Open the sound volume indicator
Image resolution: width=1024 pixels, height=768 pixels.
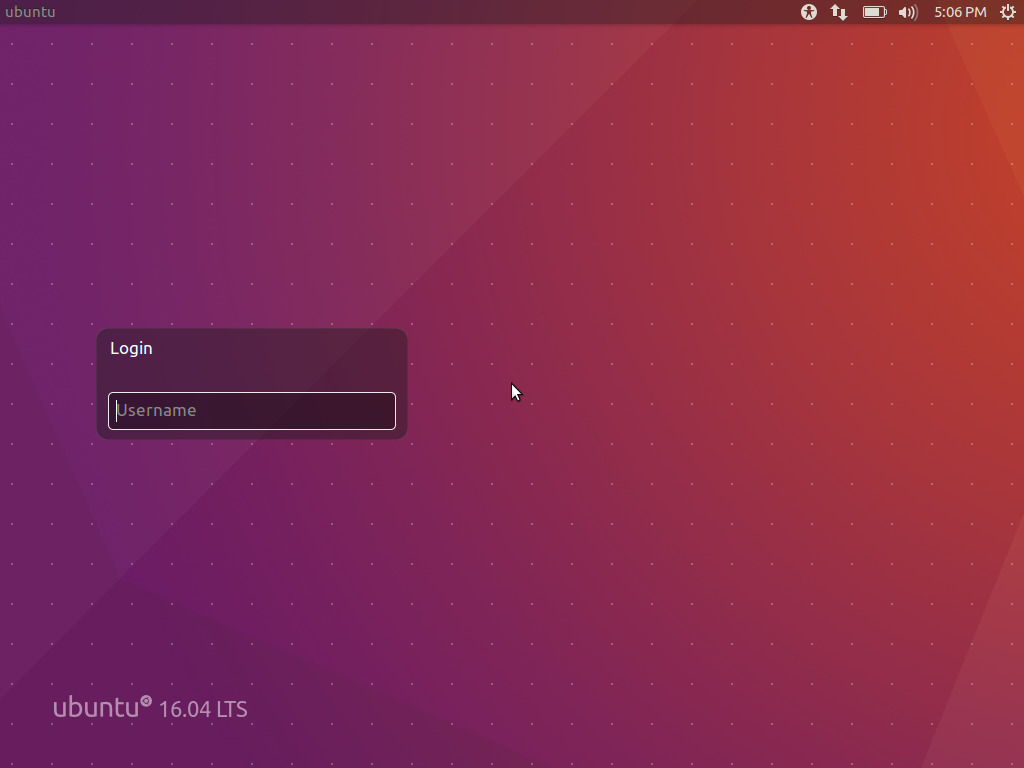coord(908,12)
